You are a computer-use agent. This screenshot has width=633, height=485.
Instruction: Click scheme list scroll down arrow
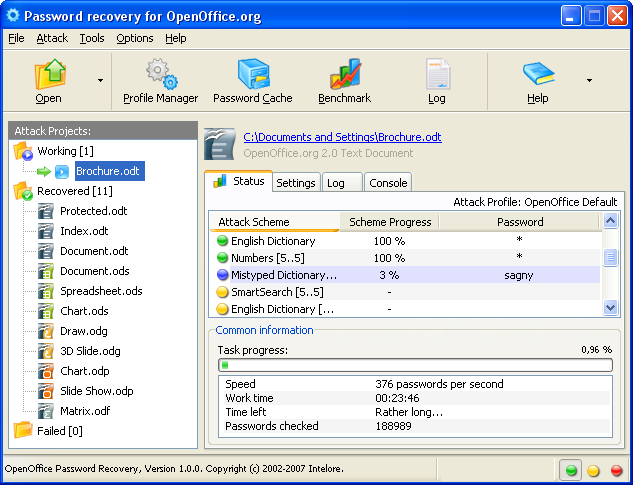[x=610, y=308]
